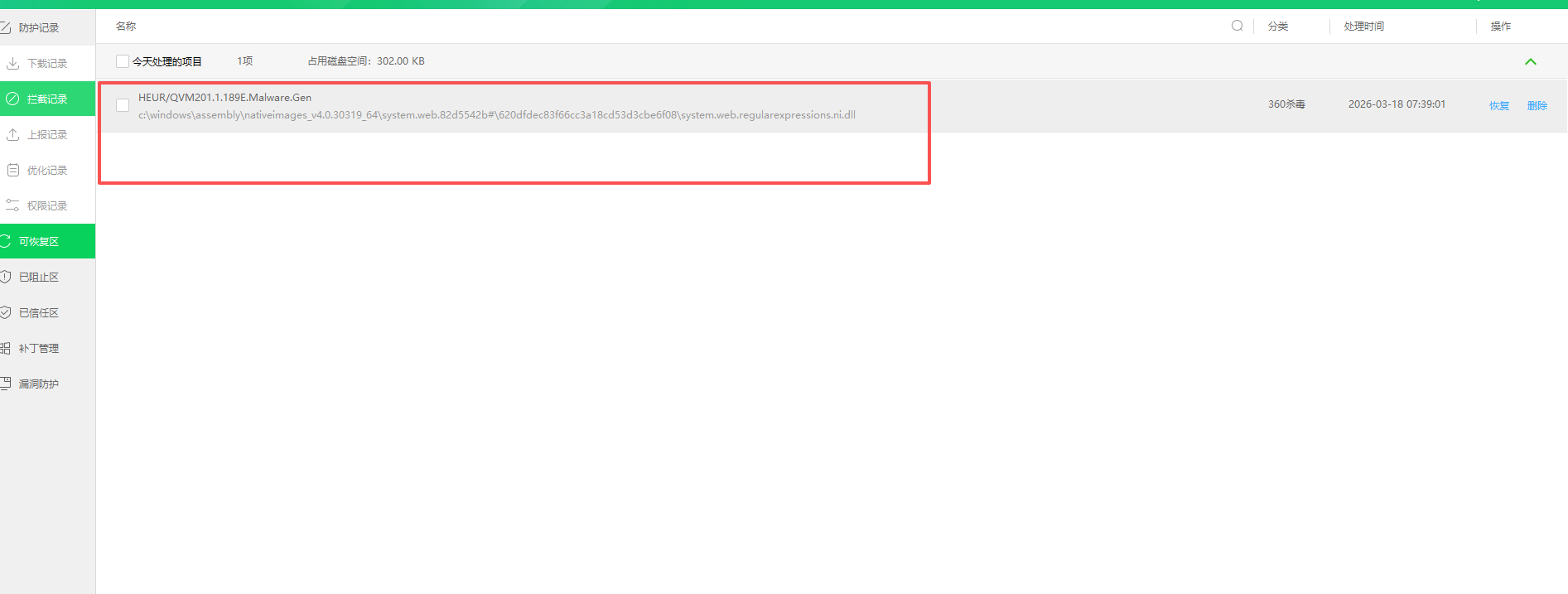Click the edit icon beside 防护记录
Viewport: 1568px width, 594px height.
5,27
